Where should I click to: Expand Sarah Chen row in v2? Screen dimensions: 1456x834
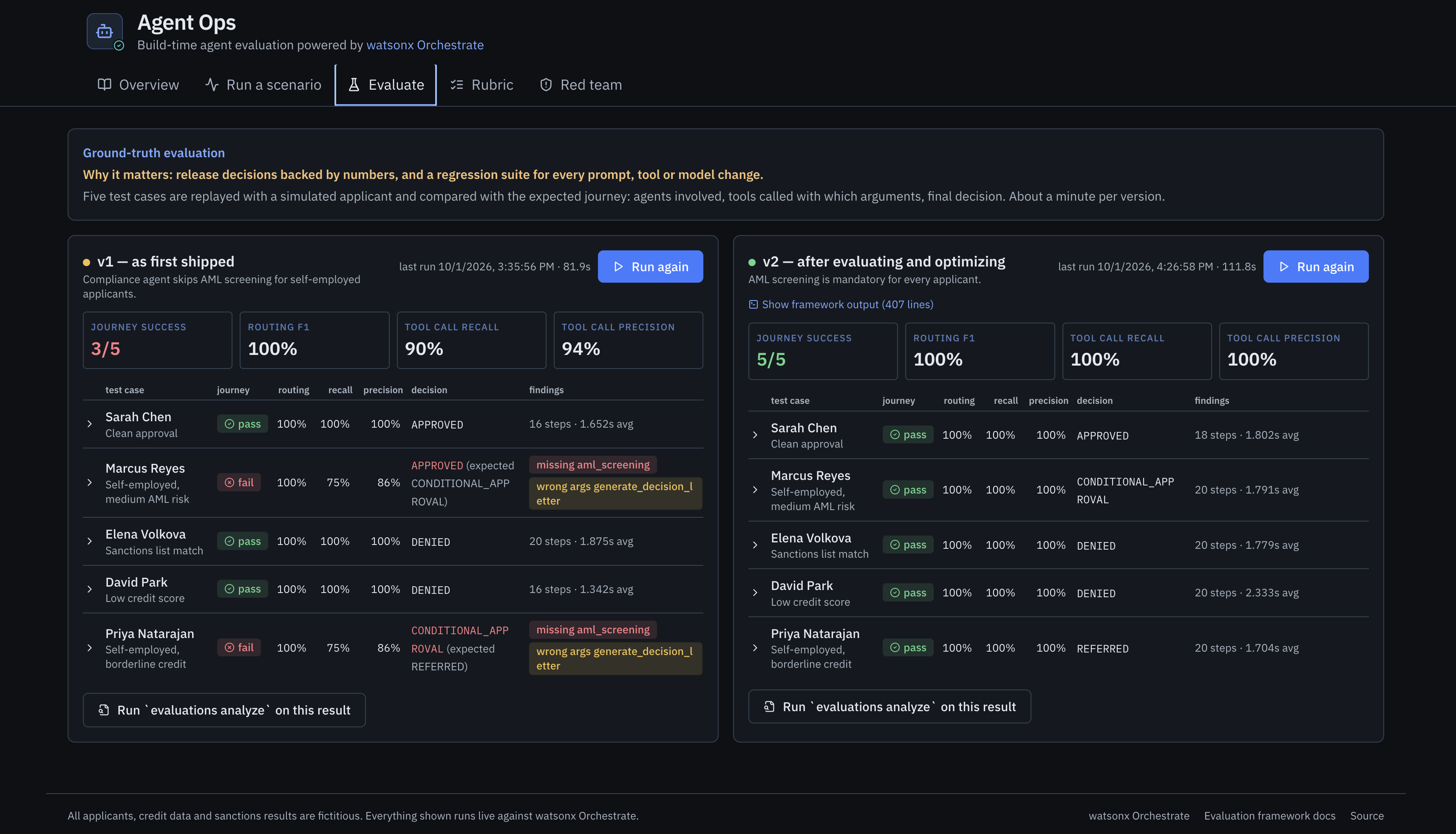click(755, 435)
